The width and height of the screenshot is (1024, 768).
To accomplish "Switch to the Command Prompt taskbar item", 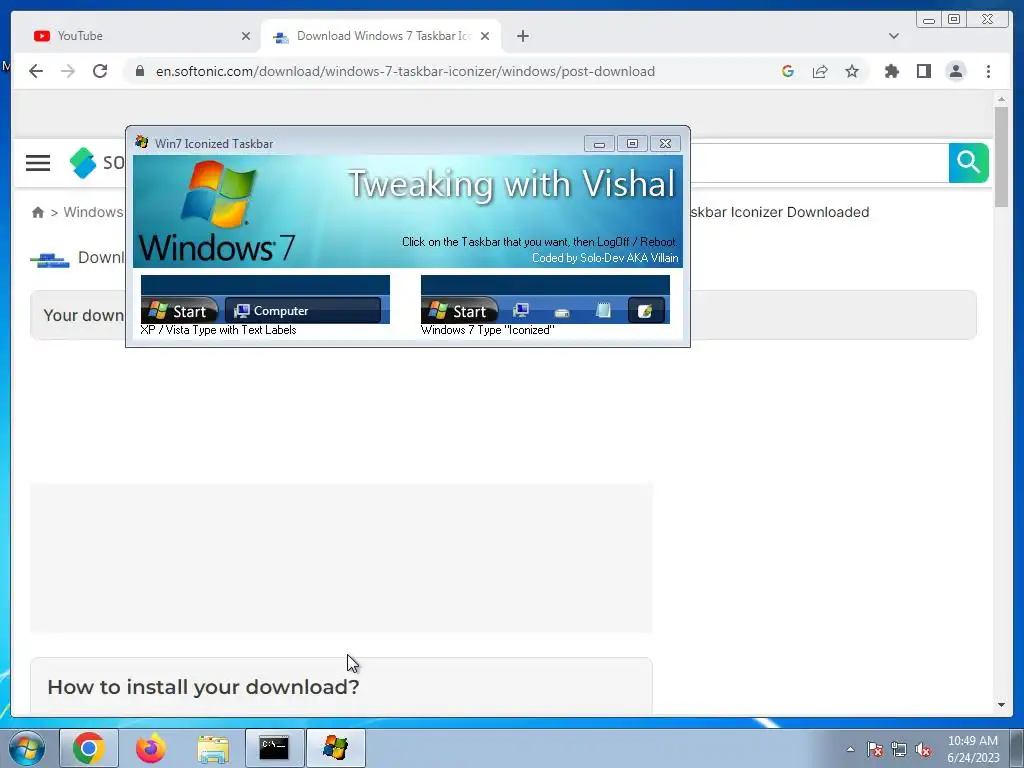I will (274, 748).
